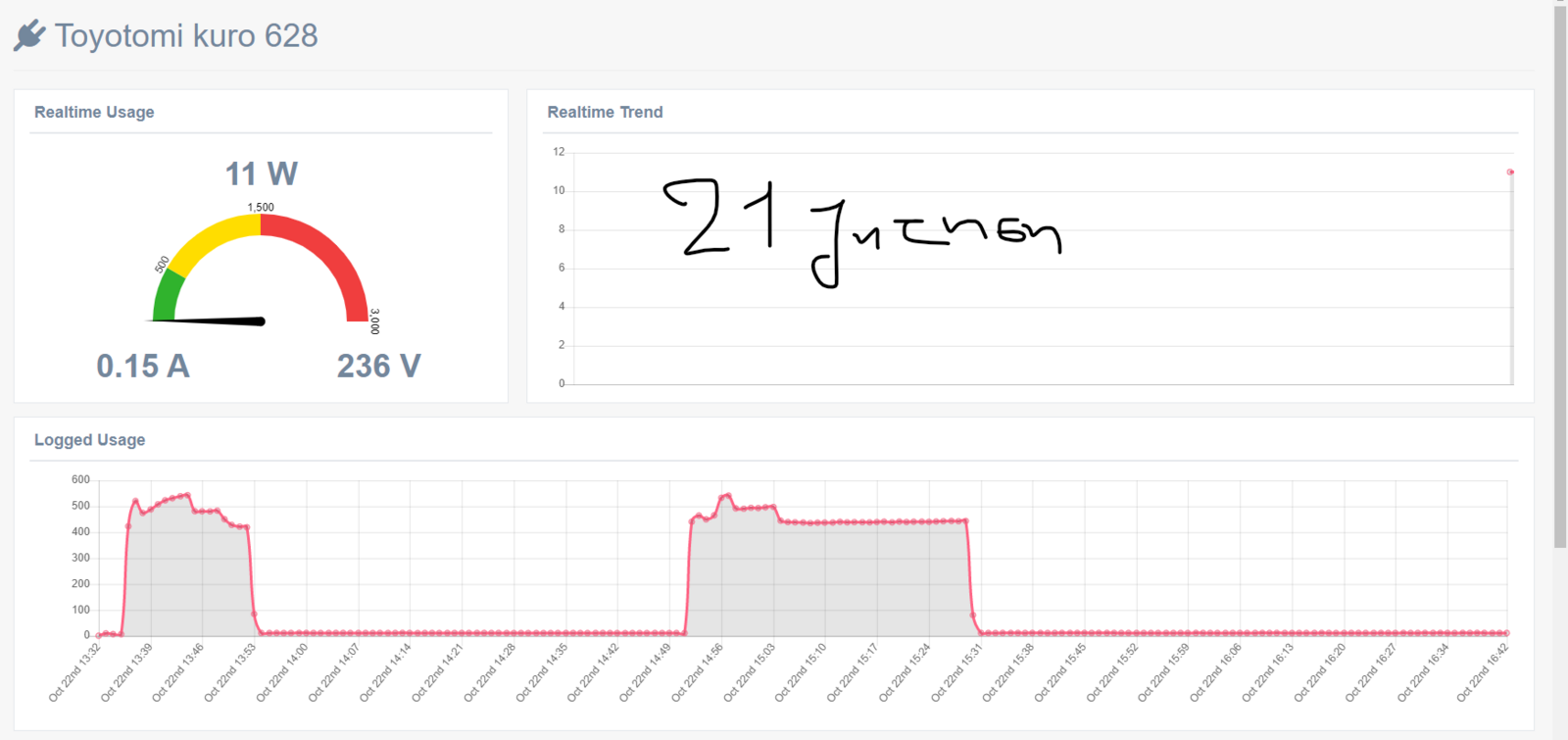Click the Oct 22nd 15:59 axis label
Screen dimensions: 1568x740
pos(1163,672)
